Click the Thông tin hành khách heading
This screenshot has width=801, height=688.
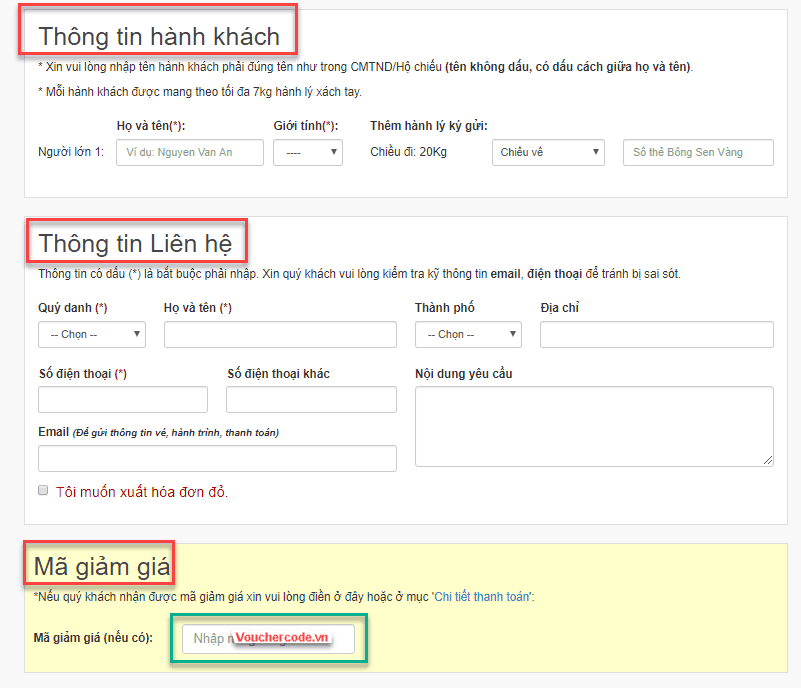coord(158,37)
